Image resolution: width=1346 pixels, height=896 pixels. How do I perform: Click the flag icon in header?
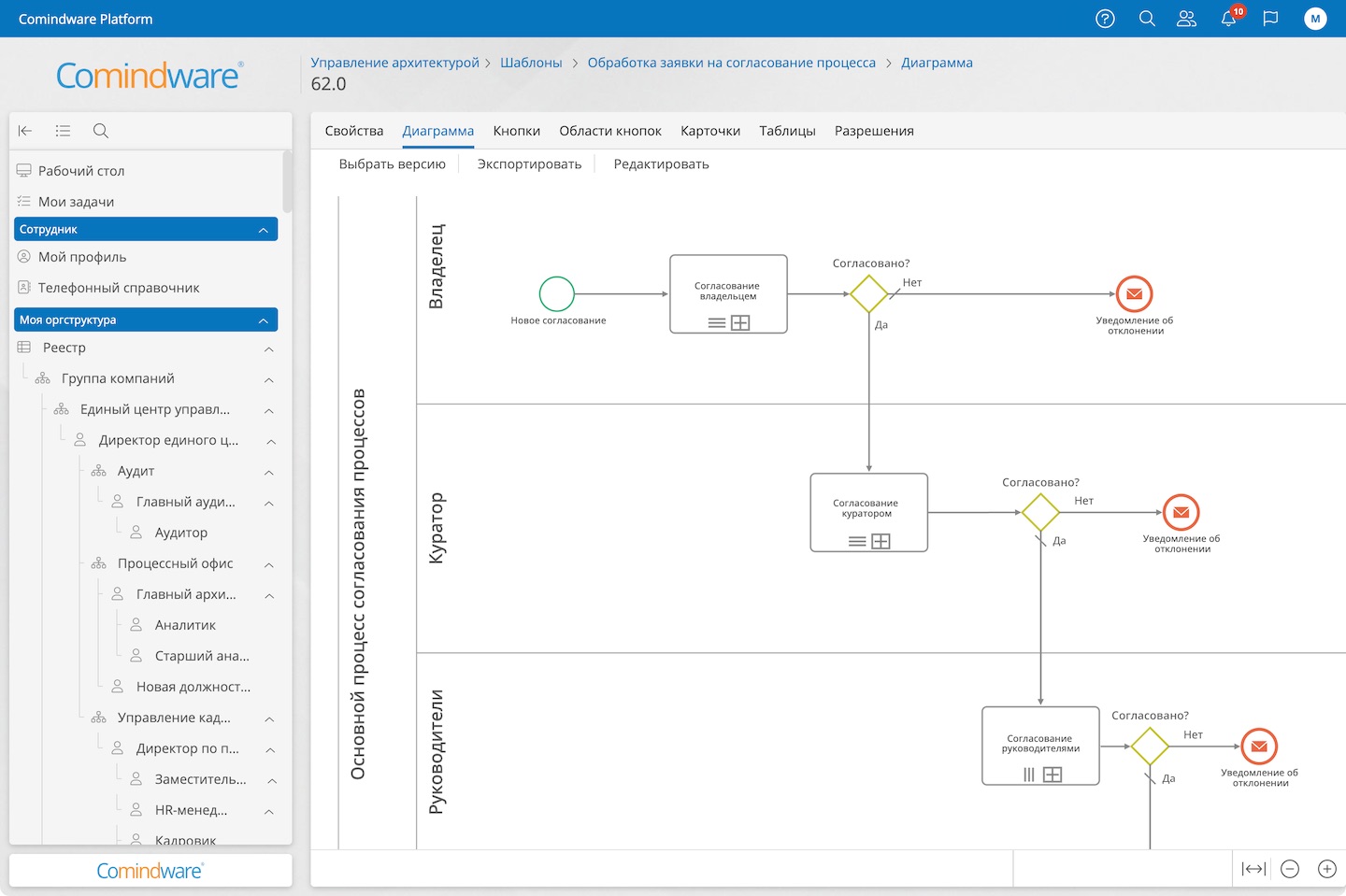tap(1270, 19)
